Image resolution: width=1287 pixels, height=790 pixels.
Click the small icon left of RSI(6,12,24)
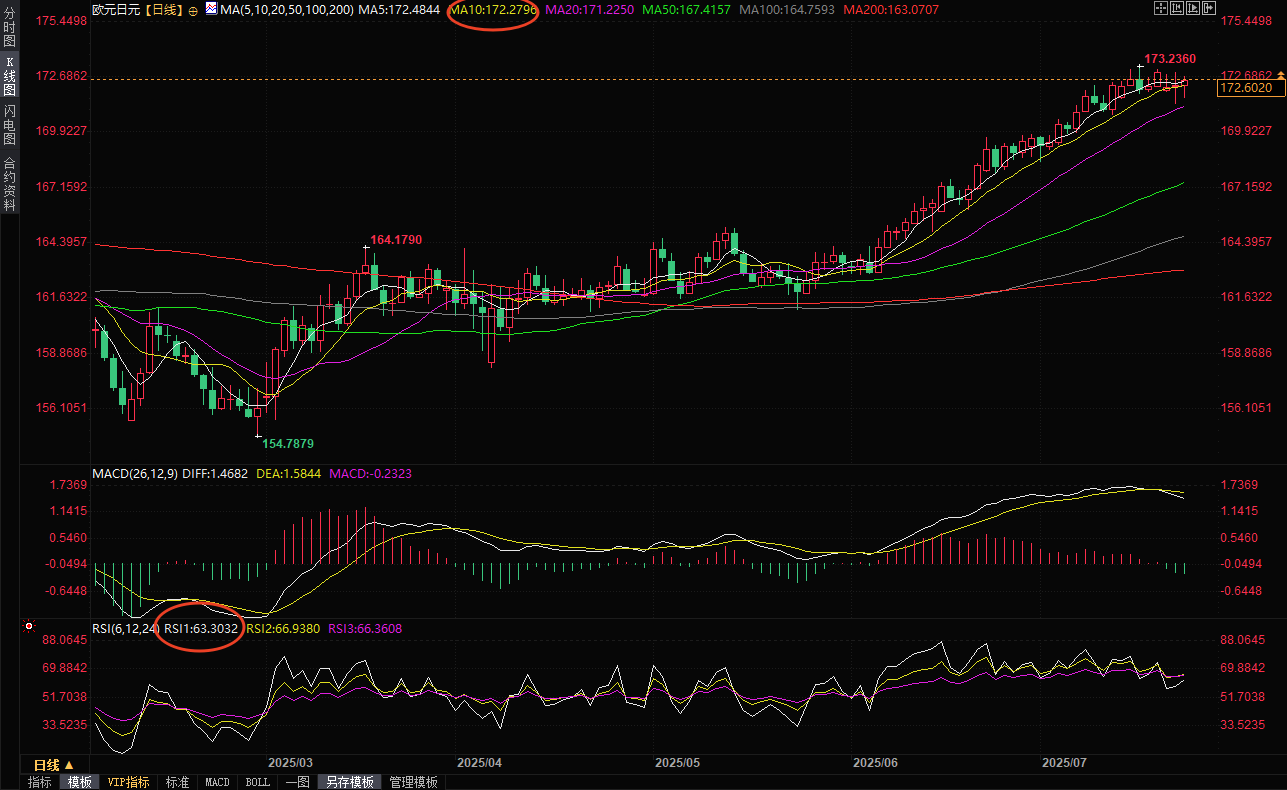tap(29, 628)
